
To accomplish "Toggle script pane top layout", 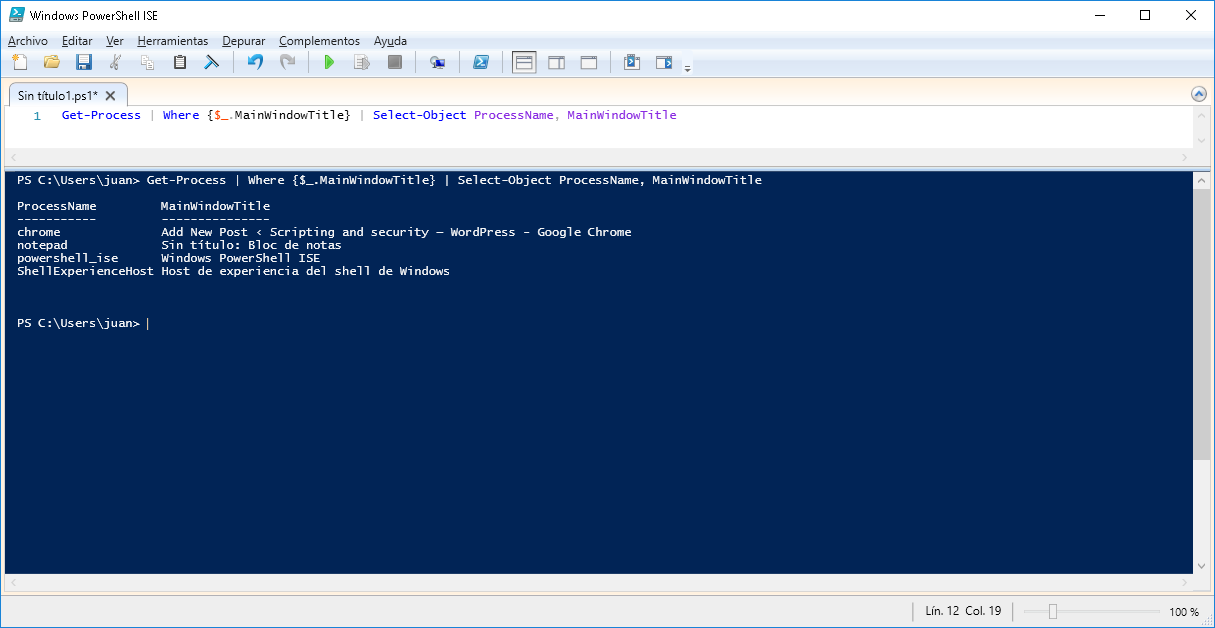I will 524,62.
